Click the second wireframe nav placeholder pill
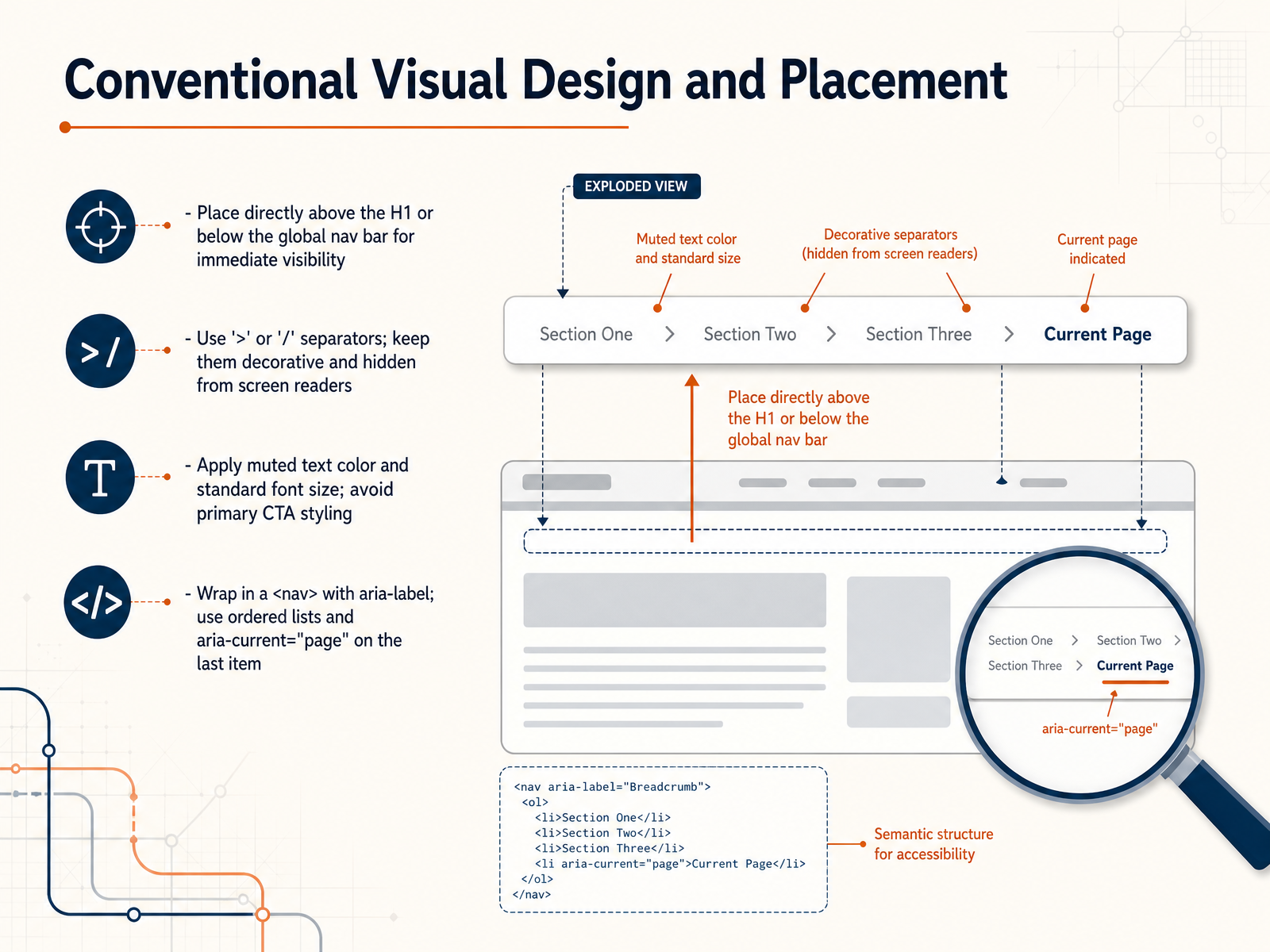Viewport: 1270px width, 952px height. [832, 483]
